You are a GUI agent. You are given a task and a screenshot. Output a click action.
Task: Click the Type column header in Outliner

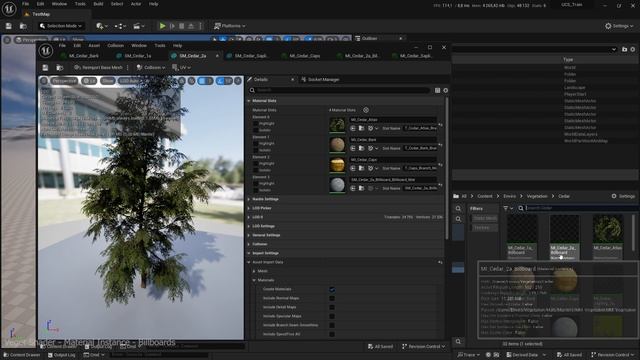pyautogui.click(x=568, y=60)
